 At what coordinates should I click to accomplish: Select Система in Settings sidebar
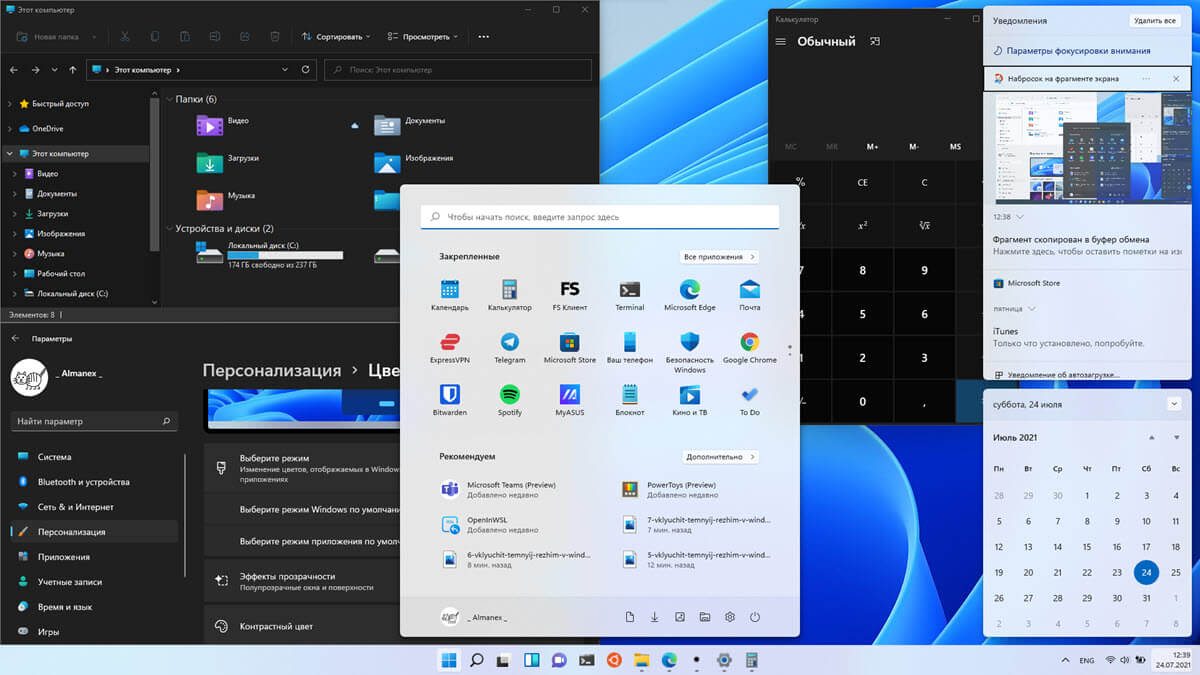[94, 457]
